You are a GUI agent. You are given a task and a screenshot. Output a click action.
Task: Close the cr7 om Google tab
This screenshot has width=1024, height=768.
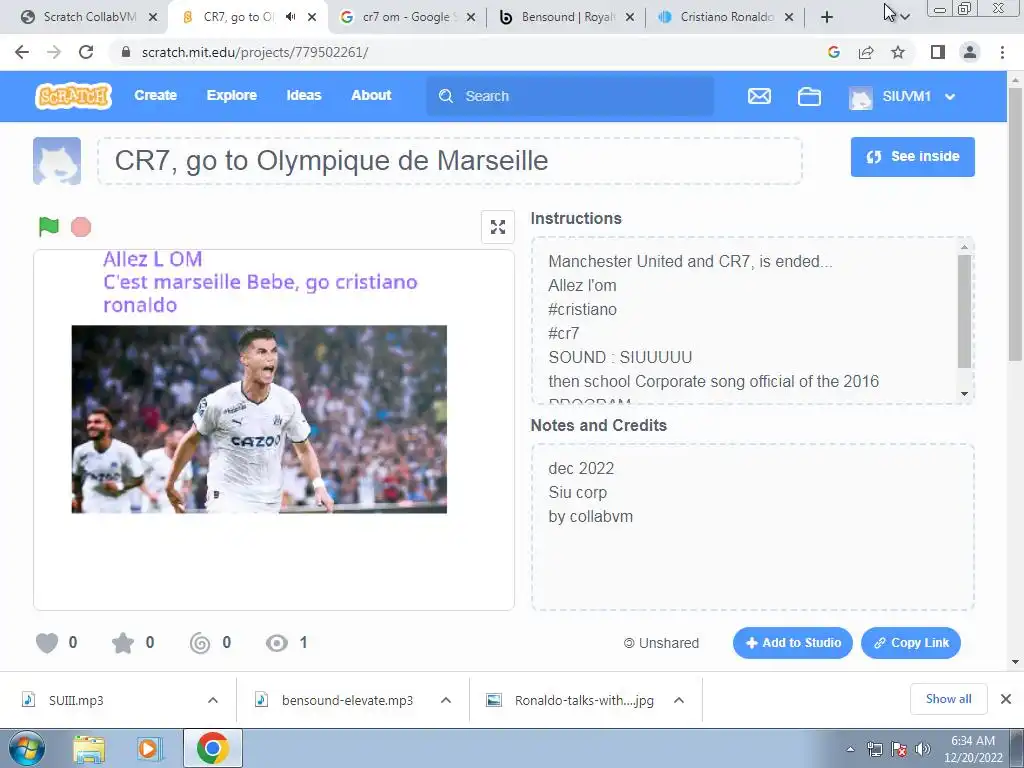click(x=470, y=17)
